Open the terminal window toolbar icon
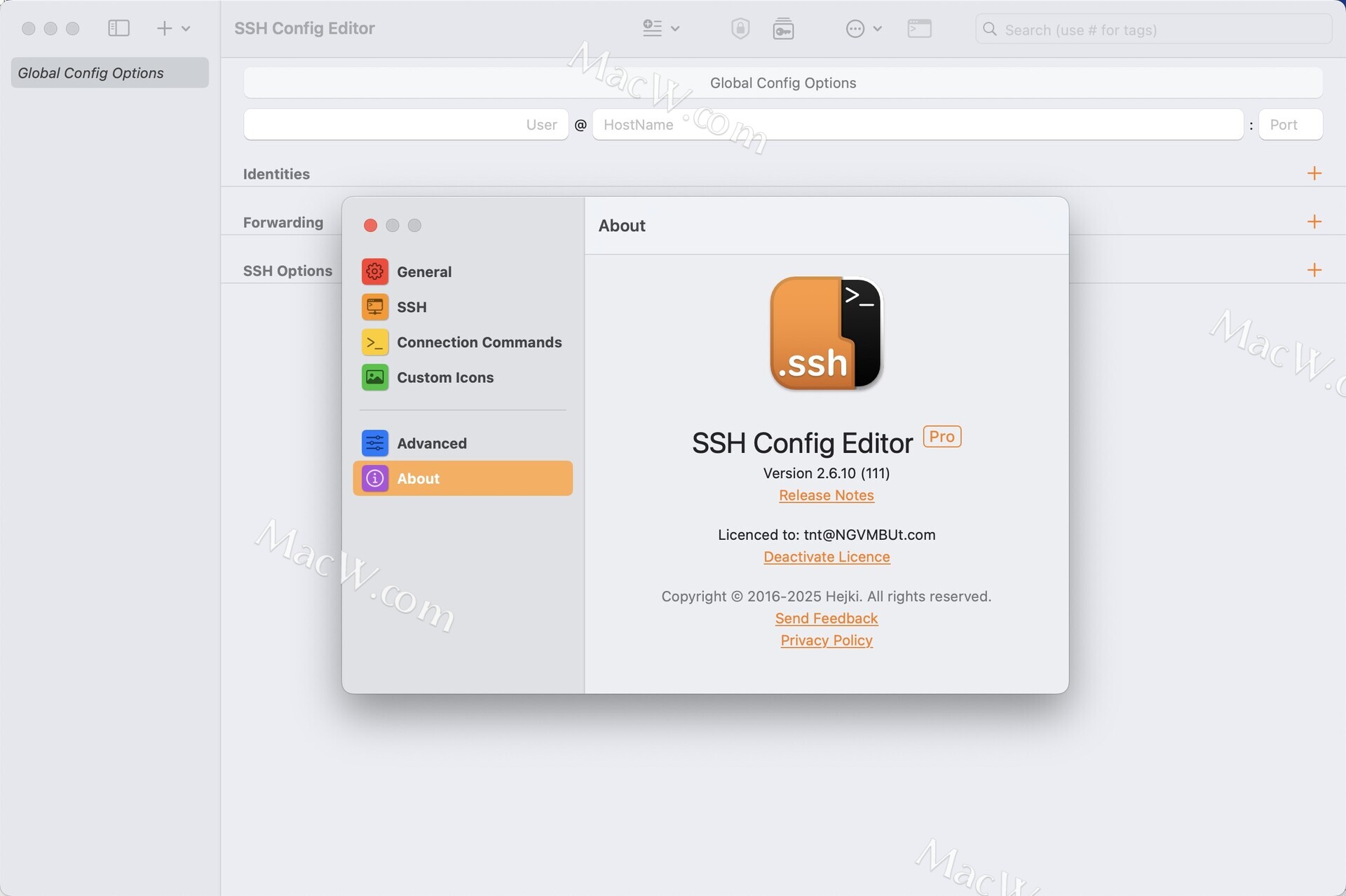Image resolution: width=1346 pixels, height=896 pixels. coord(919,29)
